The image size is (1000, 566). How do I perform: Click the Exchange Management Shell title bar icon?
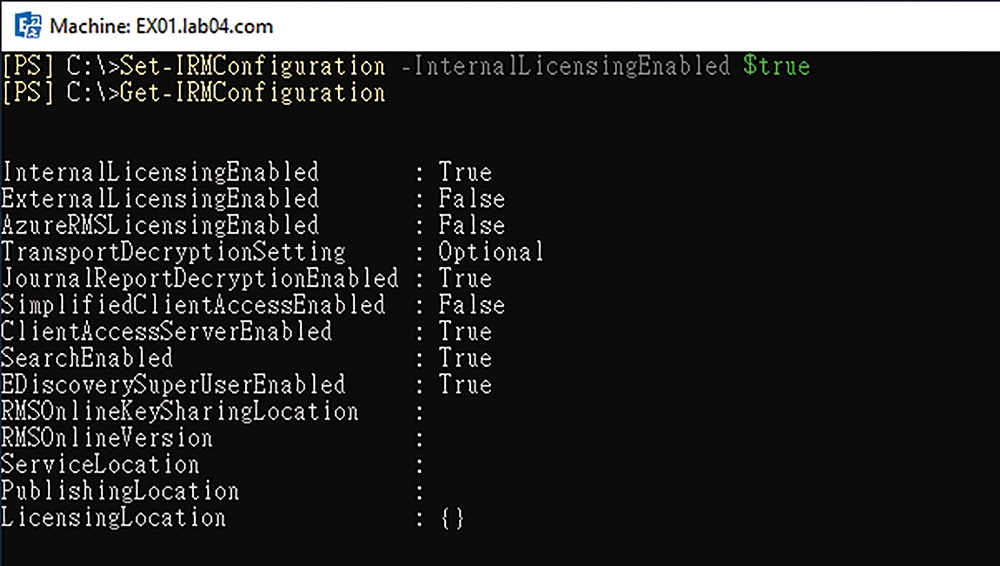point(27,26)
